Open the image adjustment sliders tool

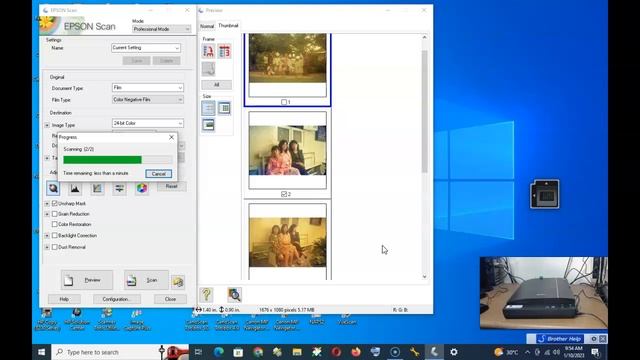(119, 188)
